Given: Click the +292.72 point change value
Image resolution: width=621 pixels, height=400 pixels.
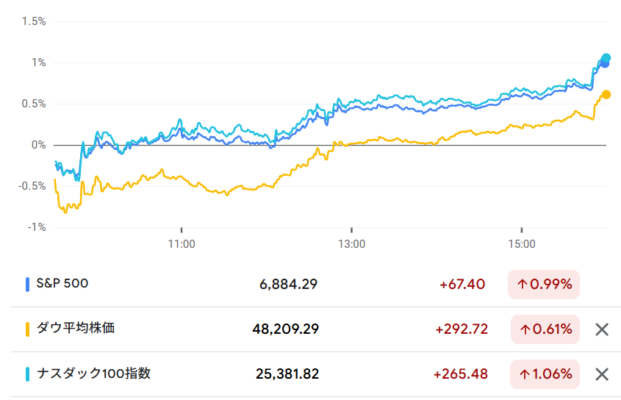Looking at the screenshot, I should pyautogui.click(x=458, y=329).
